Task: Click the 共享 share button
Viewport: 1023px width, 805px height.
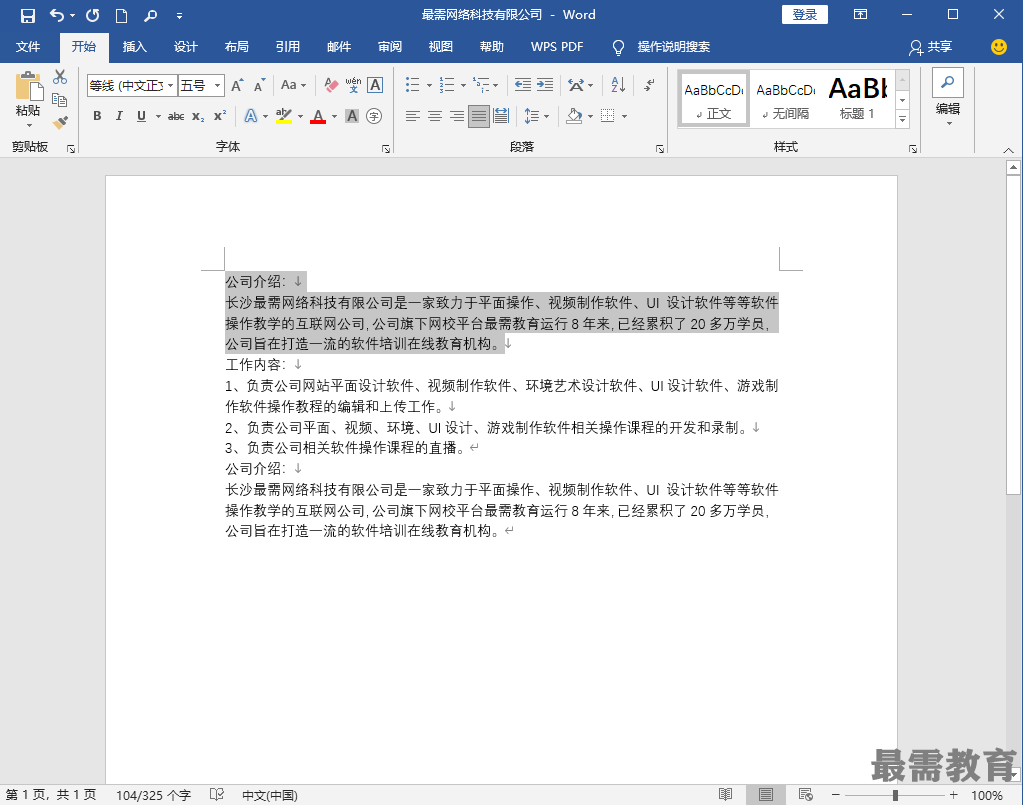Action: [x=931, y=46]
